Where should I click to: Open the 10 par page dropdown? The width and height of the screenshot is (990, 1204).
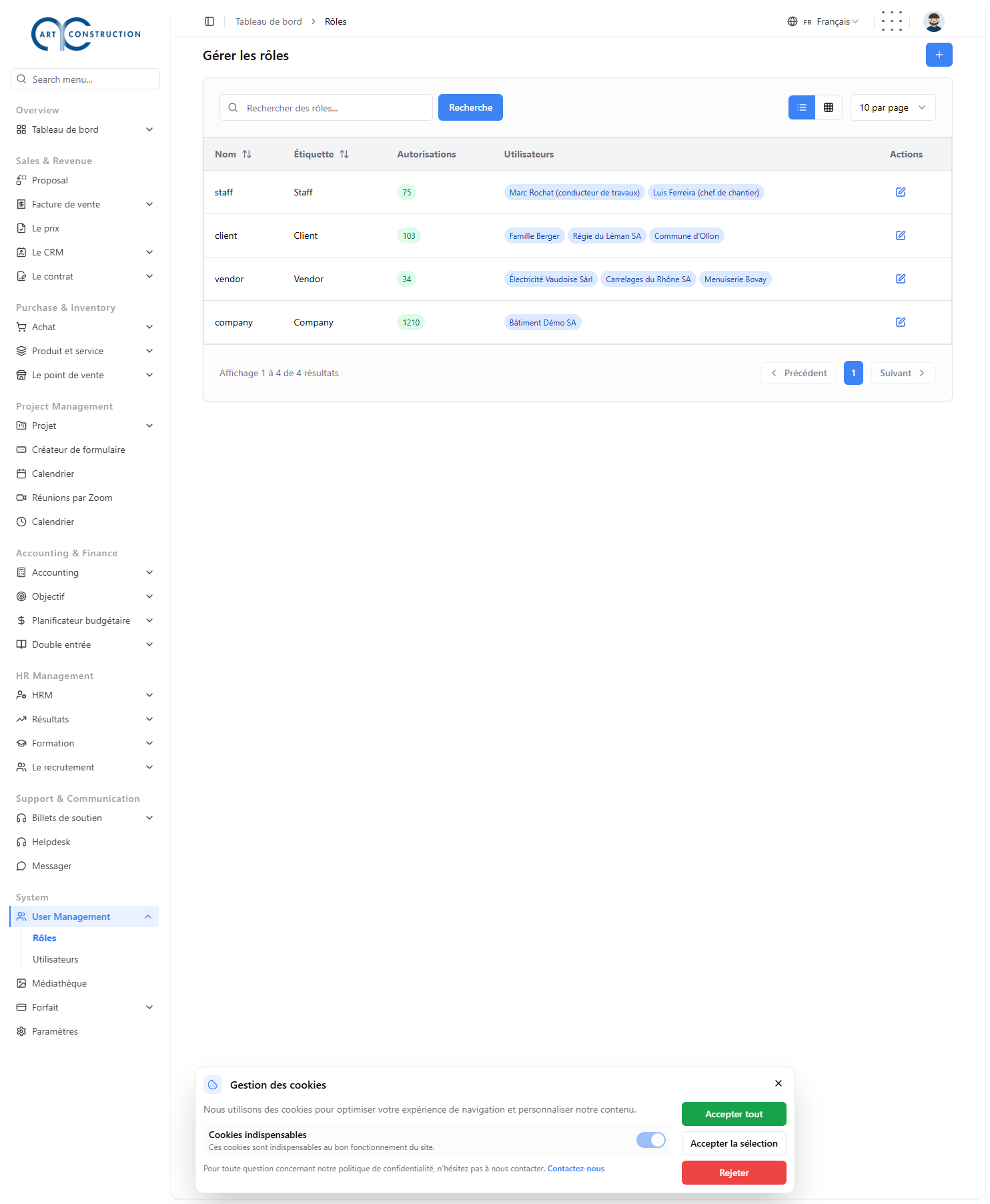coord(893,107)
